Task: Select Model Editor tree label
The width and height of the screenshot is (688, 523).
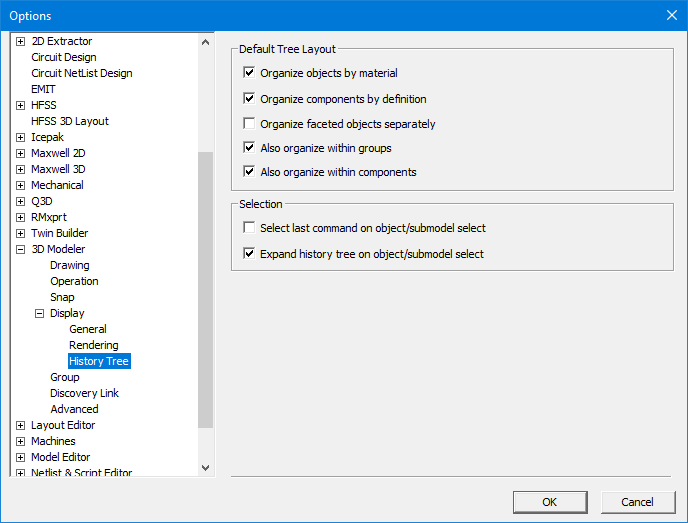Action: (61, 457)
